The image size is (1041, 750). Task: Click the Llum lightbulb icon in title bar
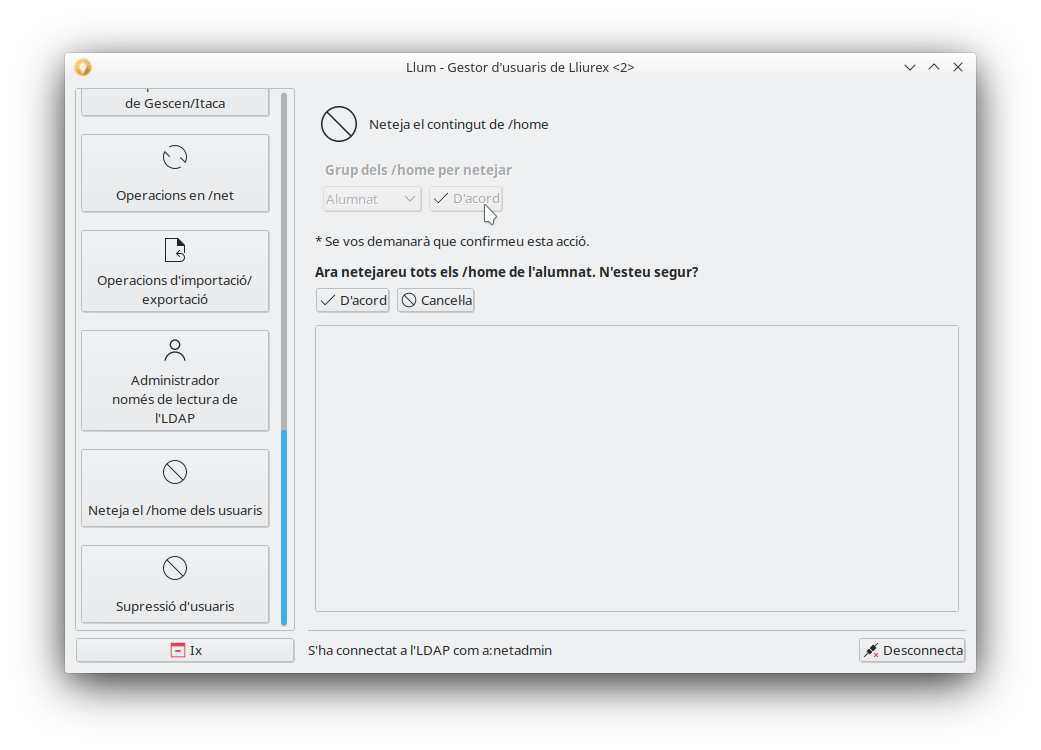pyautogui.click(x=83, y=67)
